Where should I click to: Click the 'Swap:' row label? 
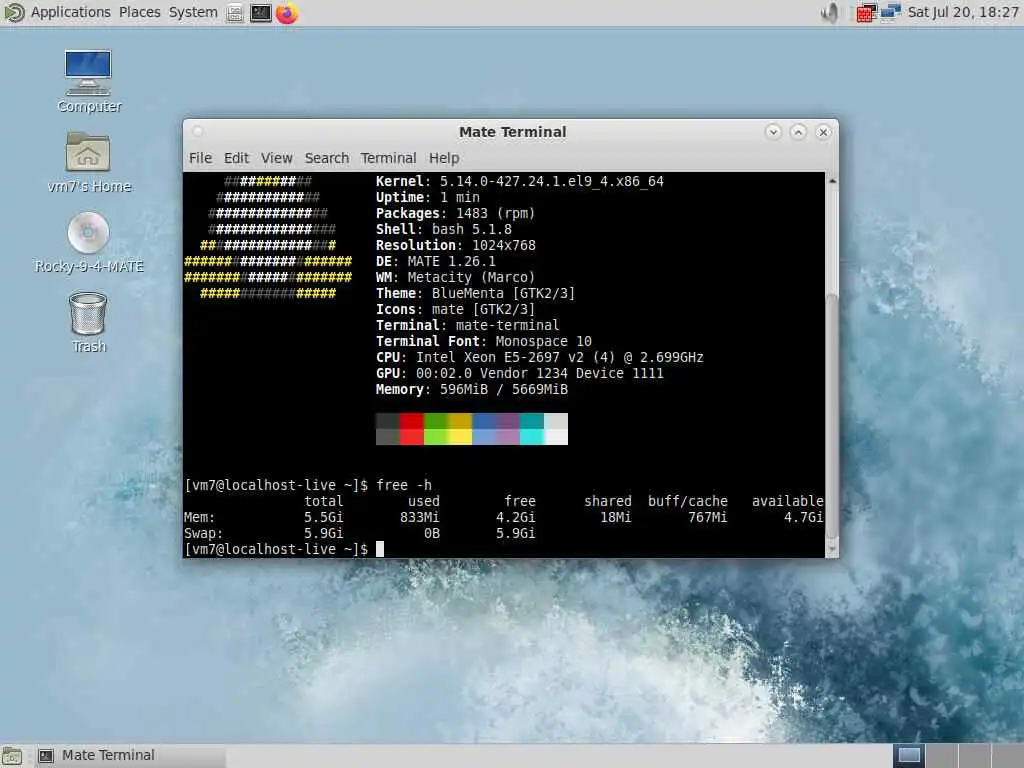tap(203, 534)
